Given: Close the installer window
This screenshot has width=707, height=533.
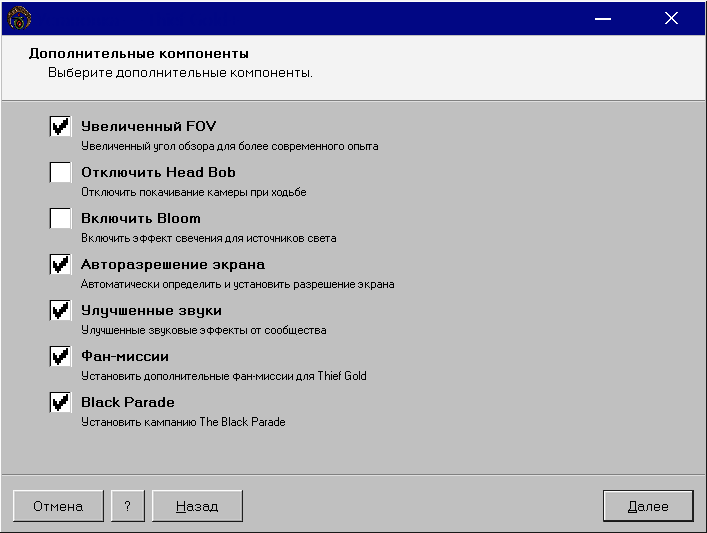Looking at the screenshot, I should click(671, 18).
